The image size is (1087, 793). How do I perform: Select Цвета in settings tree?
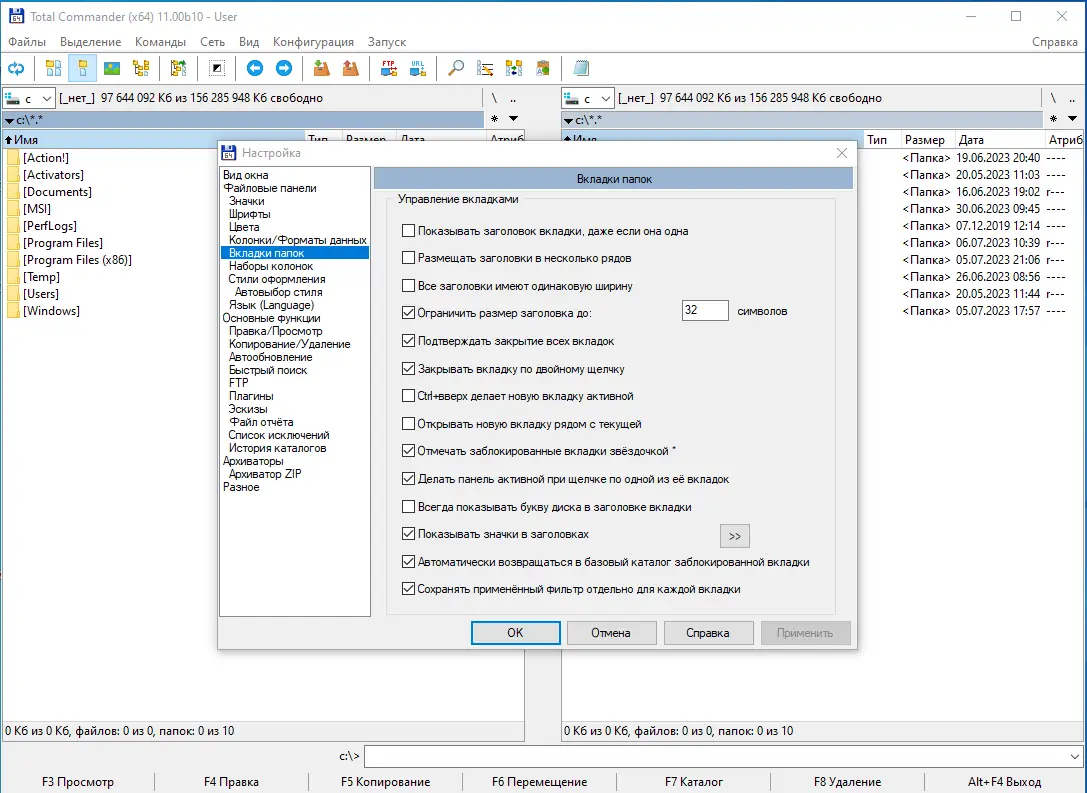244,227
